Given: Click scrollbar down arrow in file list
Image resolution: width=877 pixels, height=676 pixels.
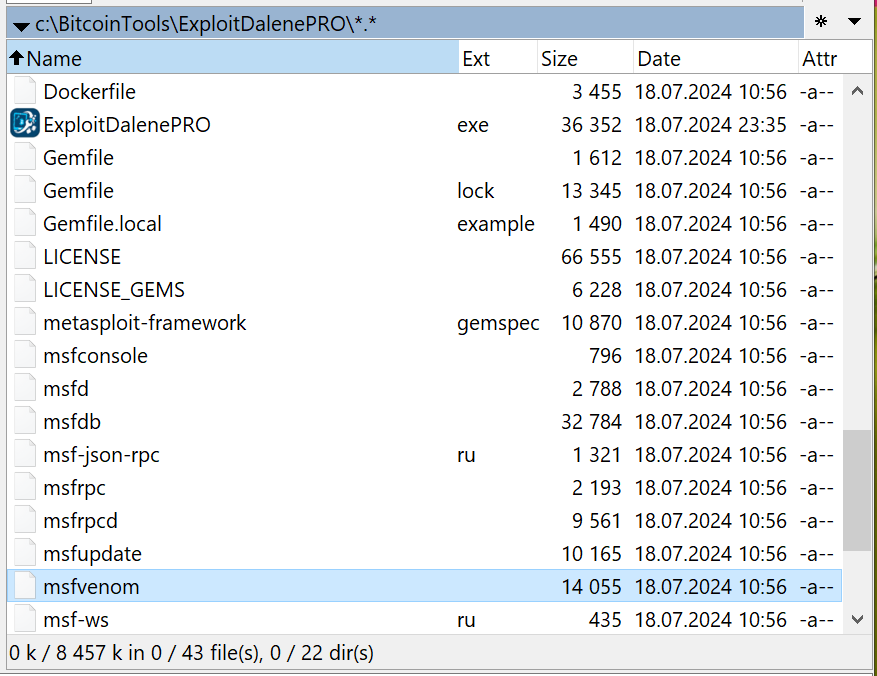Looking at the screenshot, I should point(857,619).
